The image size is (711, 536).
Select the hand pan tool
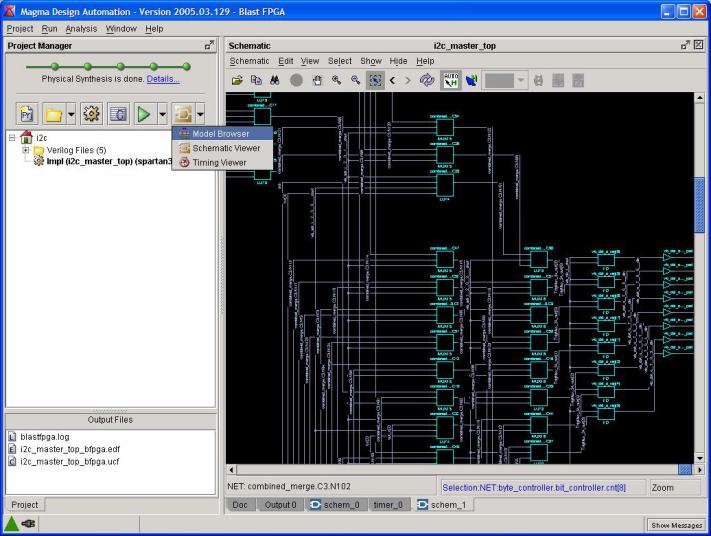[317, 81]
